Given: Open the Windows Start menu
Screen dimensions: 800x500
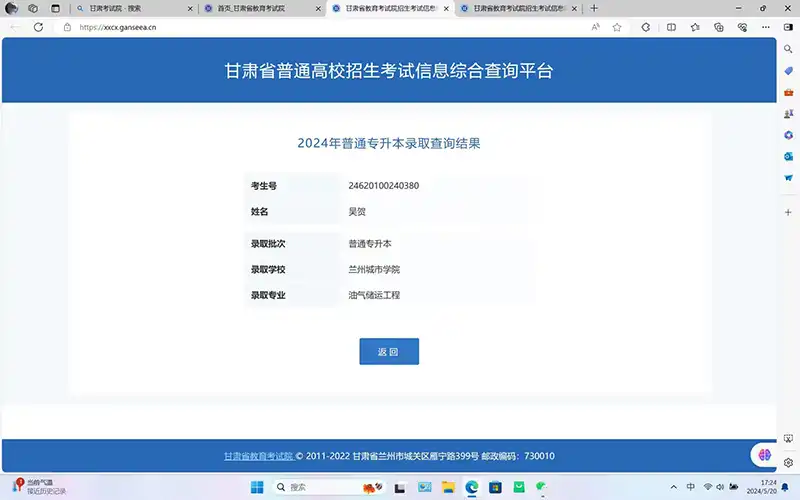Looking at the screenshot, I should [256, 487].
